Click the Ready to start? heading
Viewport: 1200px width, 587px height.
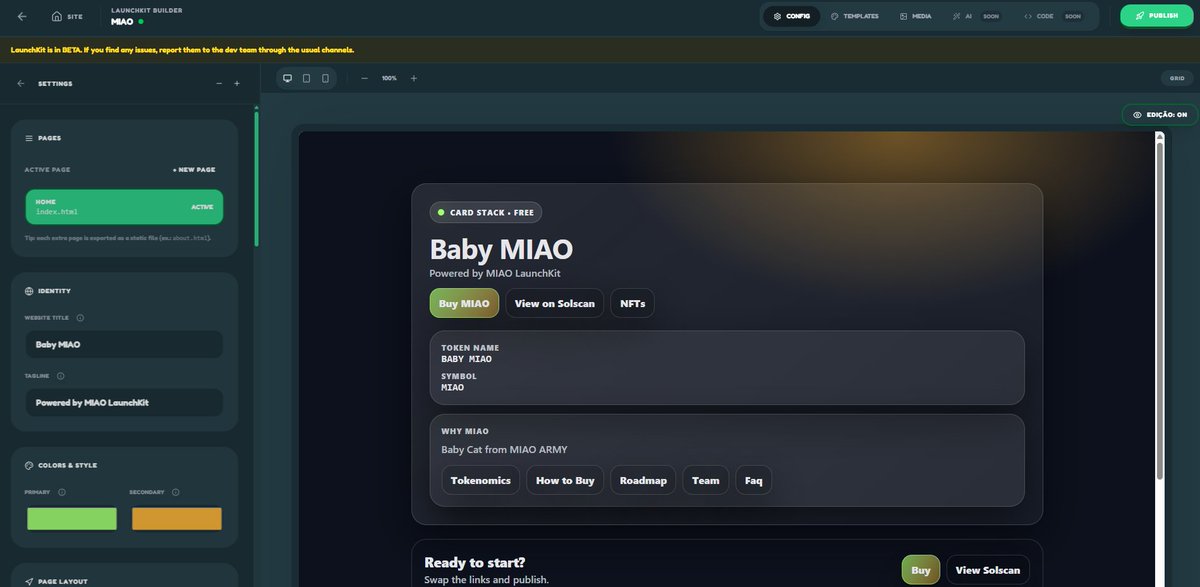(475, 563)
